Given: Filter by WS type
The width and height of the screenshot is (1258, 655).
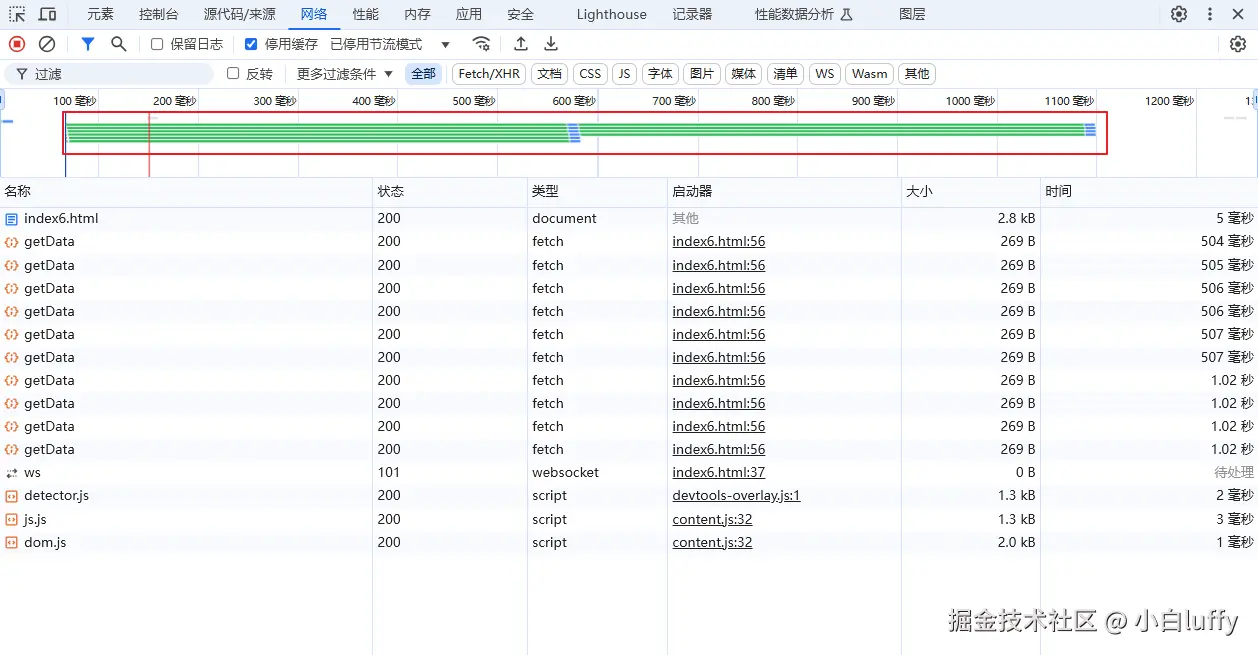Looking at the screenshot, I should tap(824, 74).
